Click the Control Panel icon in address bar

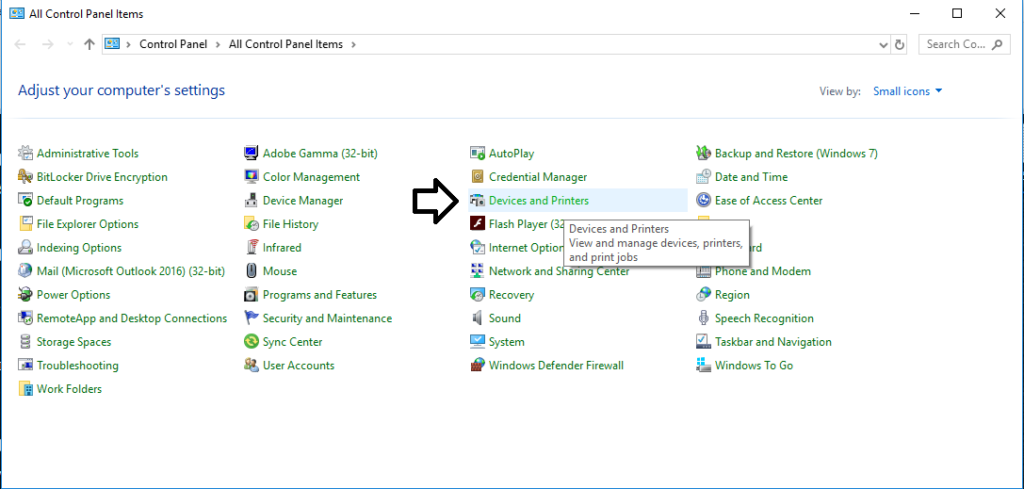tap(112, 44)
